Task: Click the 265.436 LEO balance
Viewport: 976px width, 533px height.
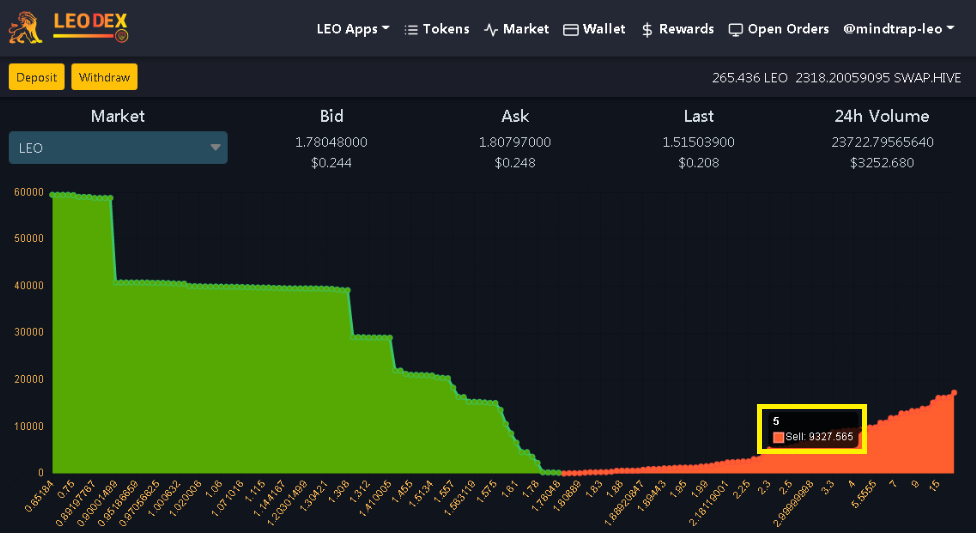Action: click(x=749, y=78)
